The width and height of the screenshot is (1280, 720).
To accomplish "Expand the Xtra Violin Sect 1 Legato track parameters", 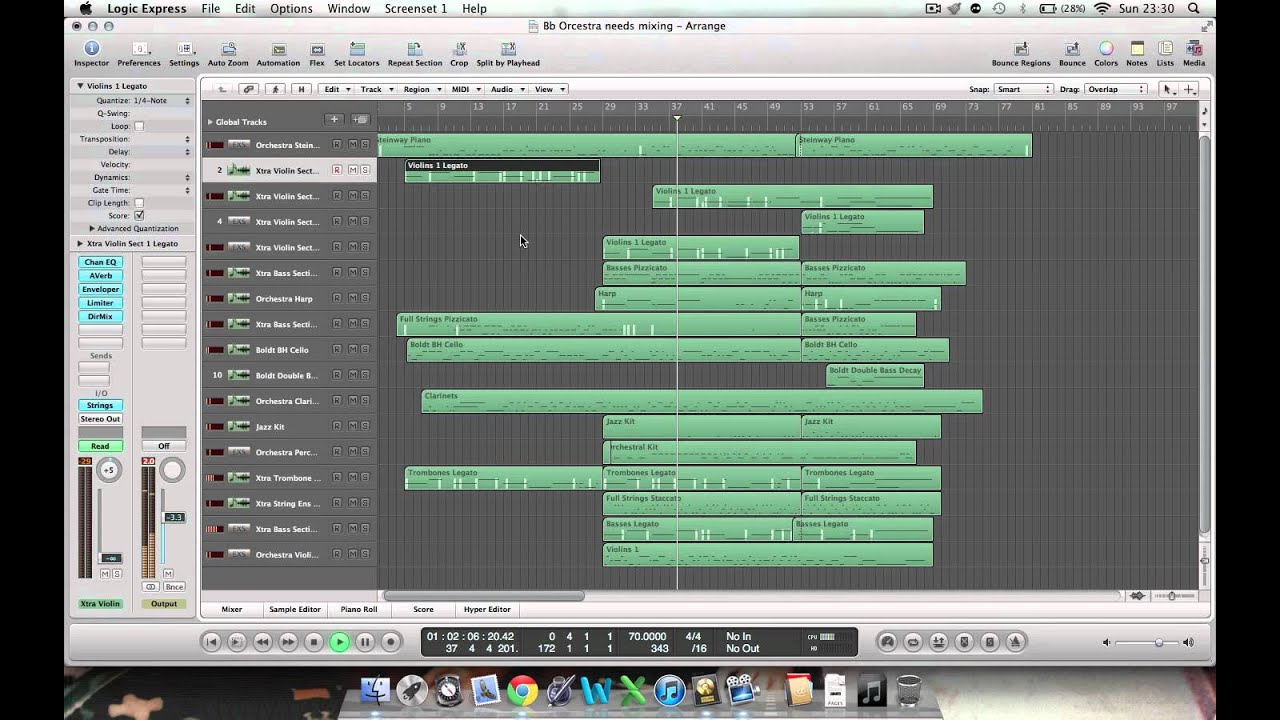I will (80, 243).
